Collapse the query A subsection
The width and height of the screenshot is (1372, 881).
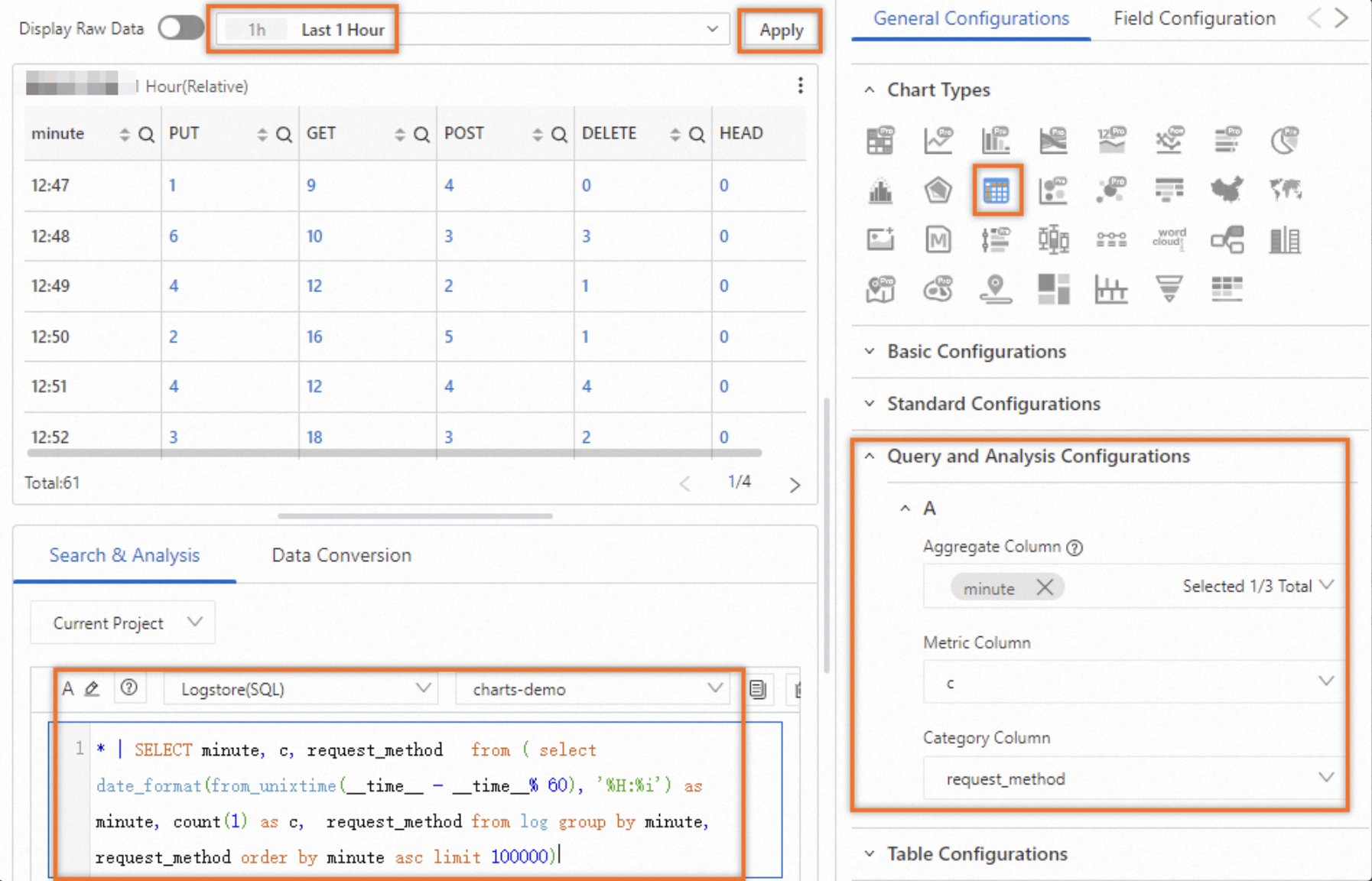click(x=905, y=509)
